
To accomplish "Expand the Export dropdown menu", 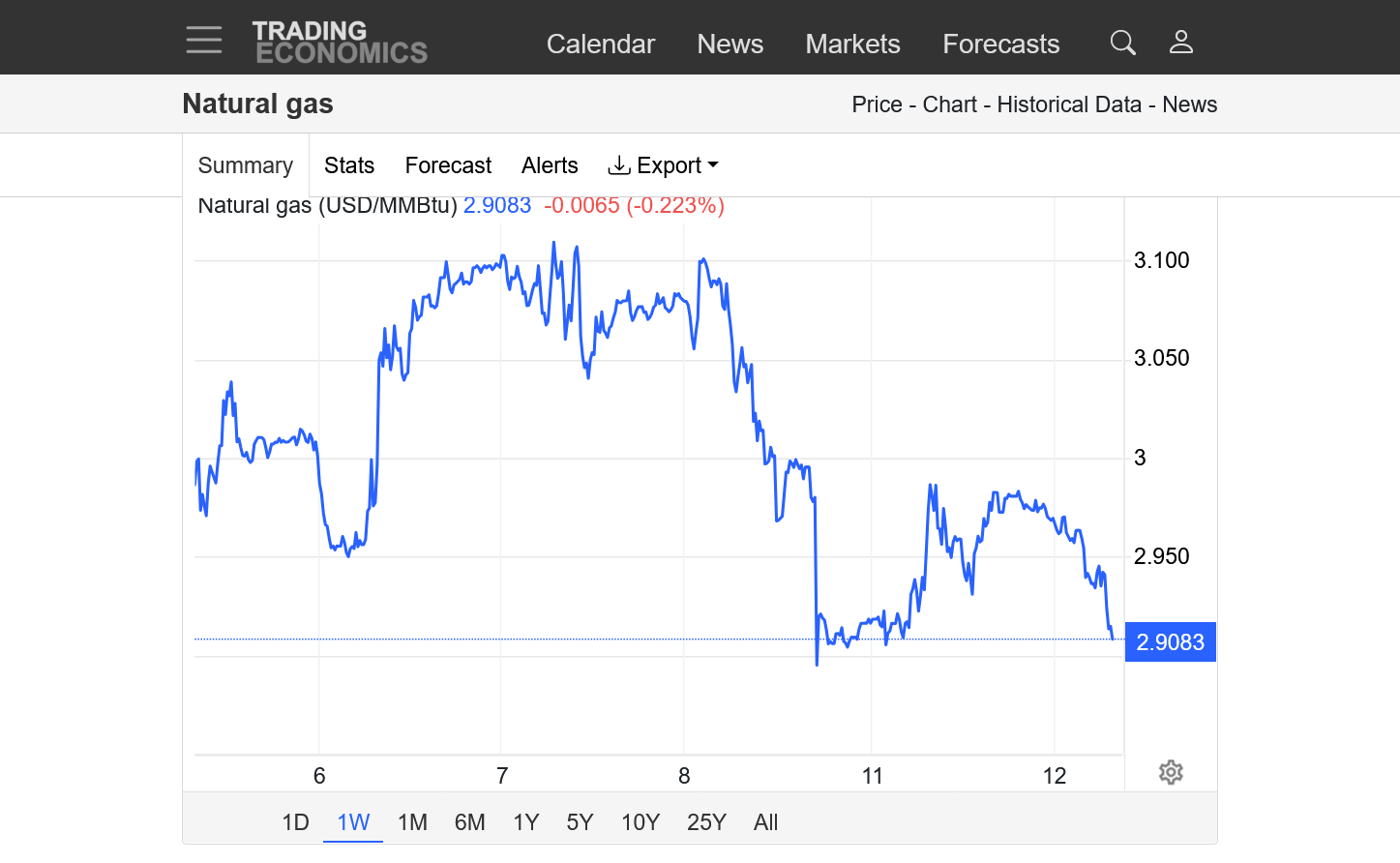I will tap(664, 165).
